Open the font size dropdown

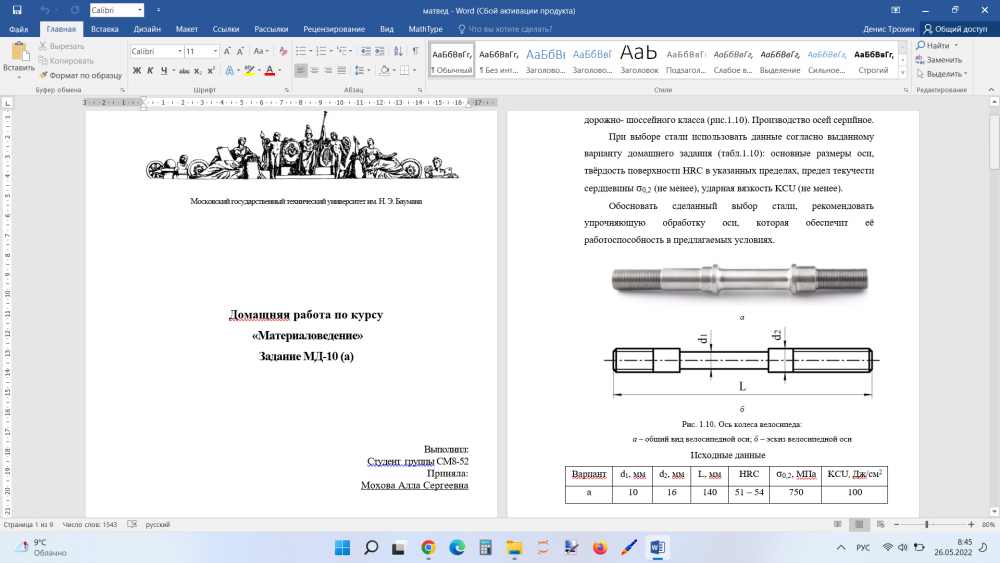216,50
